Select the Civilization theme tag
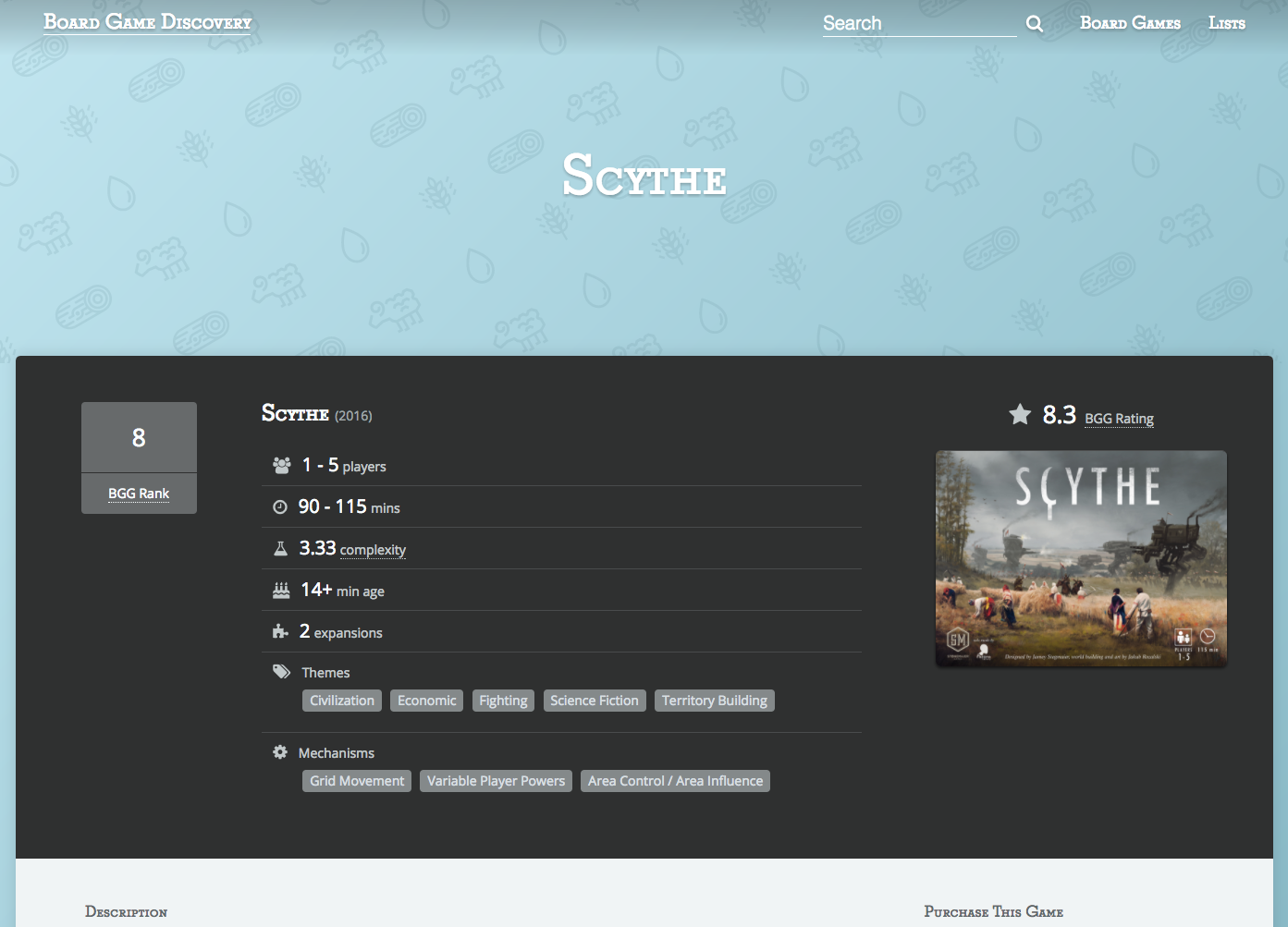The height and width of the screenshot is (927, 1288). pos(342,701)
